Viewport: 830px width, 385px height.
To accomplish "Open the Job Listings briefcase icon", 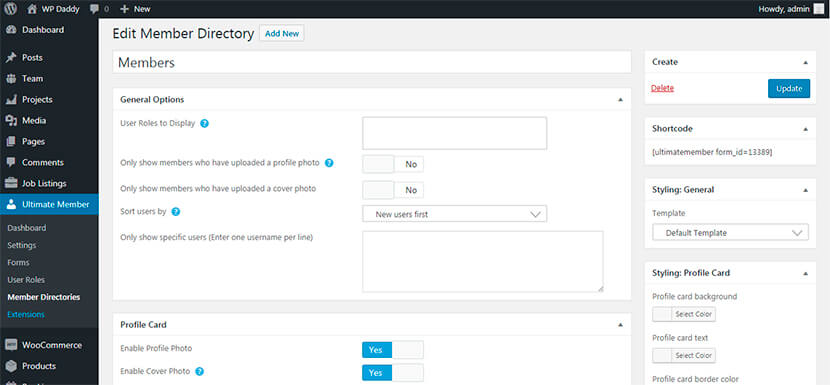I will 11,184.
